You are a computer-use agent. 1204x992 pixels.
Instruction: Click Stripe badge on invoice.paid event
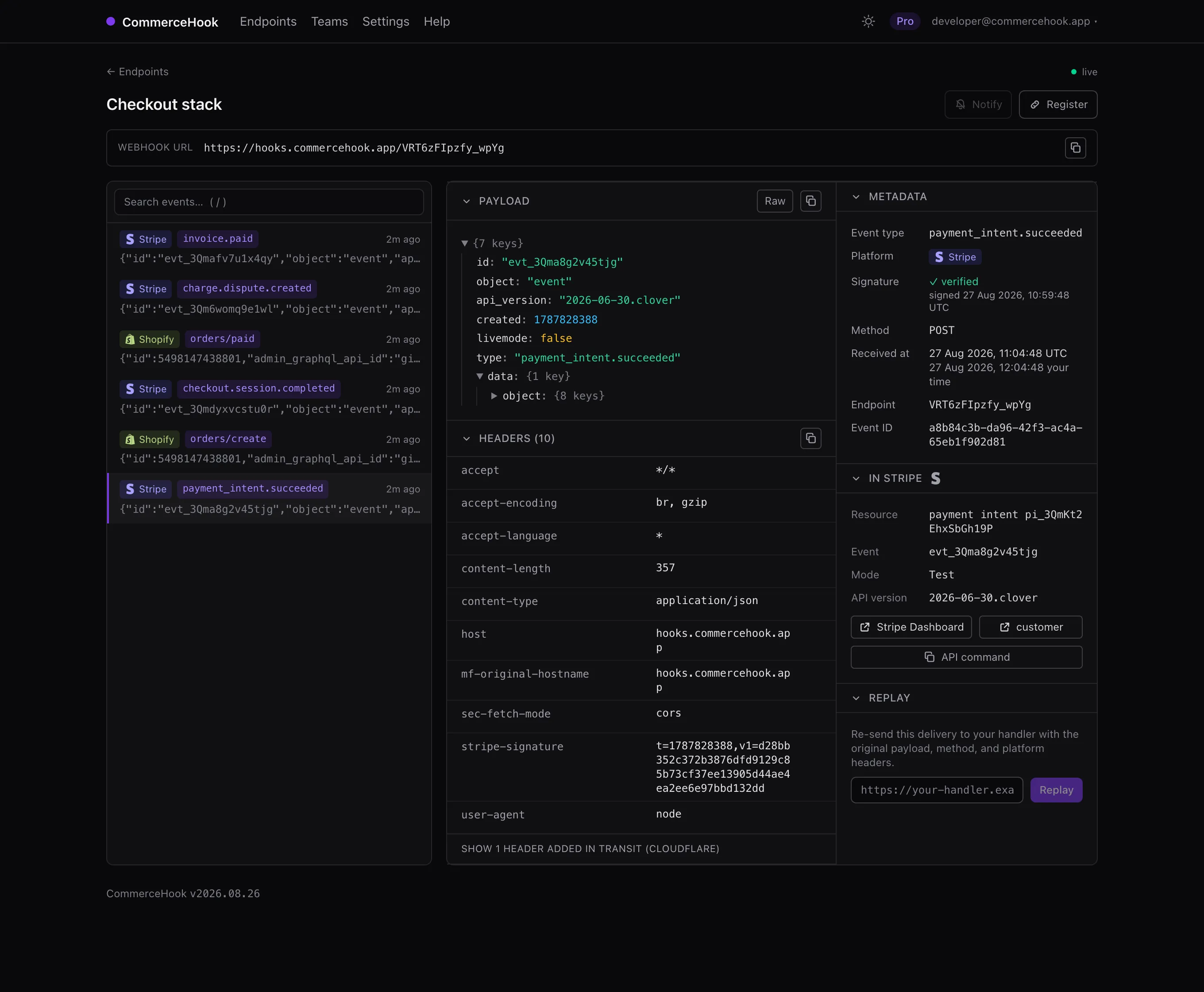pos(146,239)
